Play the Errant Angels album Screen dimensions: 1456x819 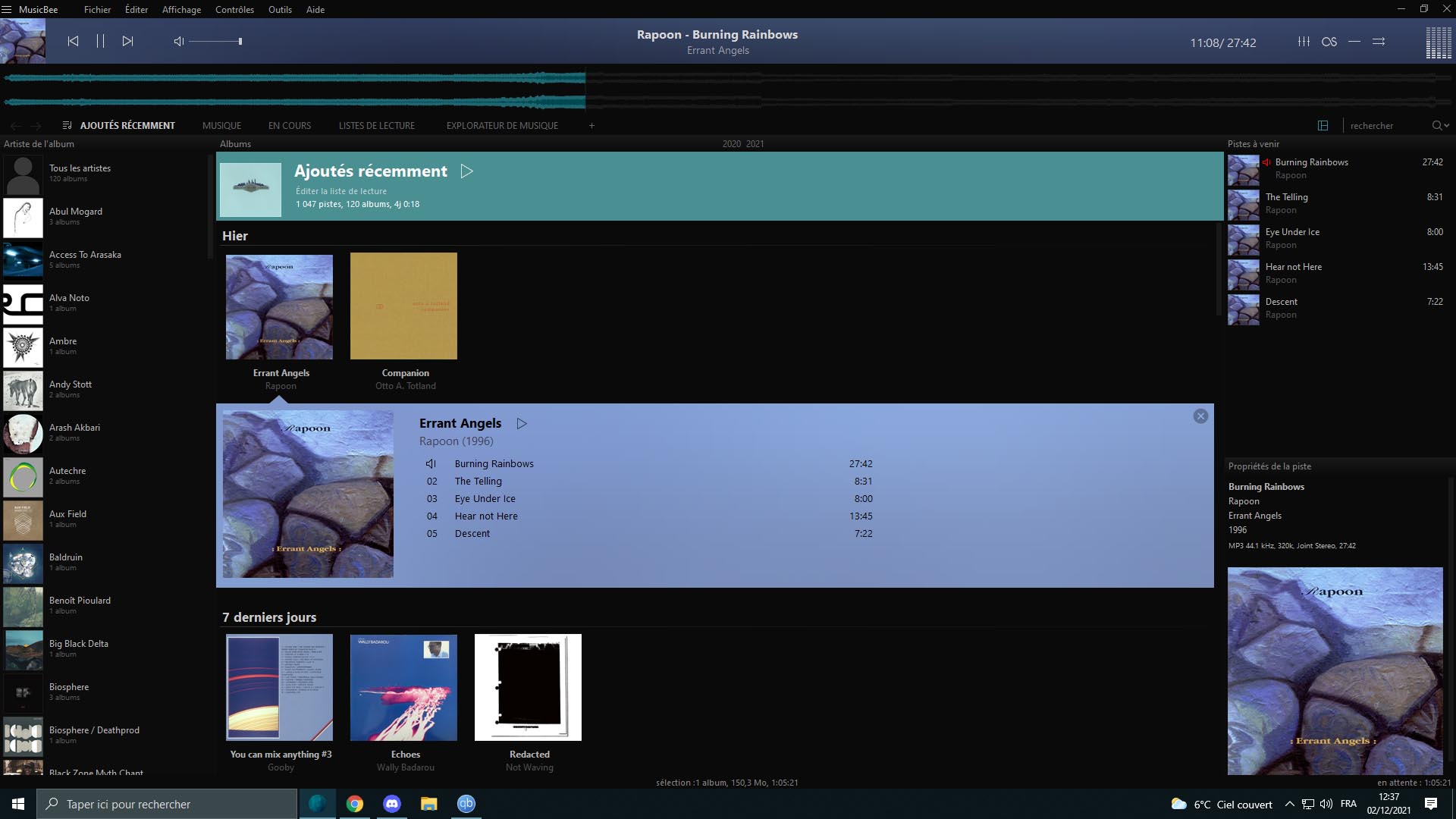[x=522, y=424]
